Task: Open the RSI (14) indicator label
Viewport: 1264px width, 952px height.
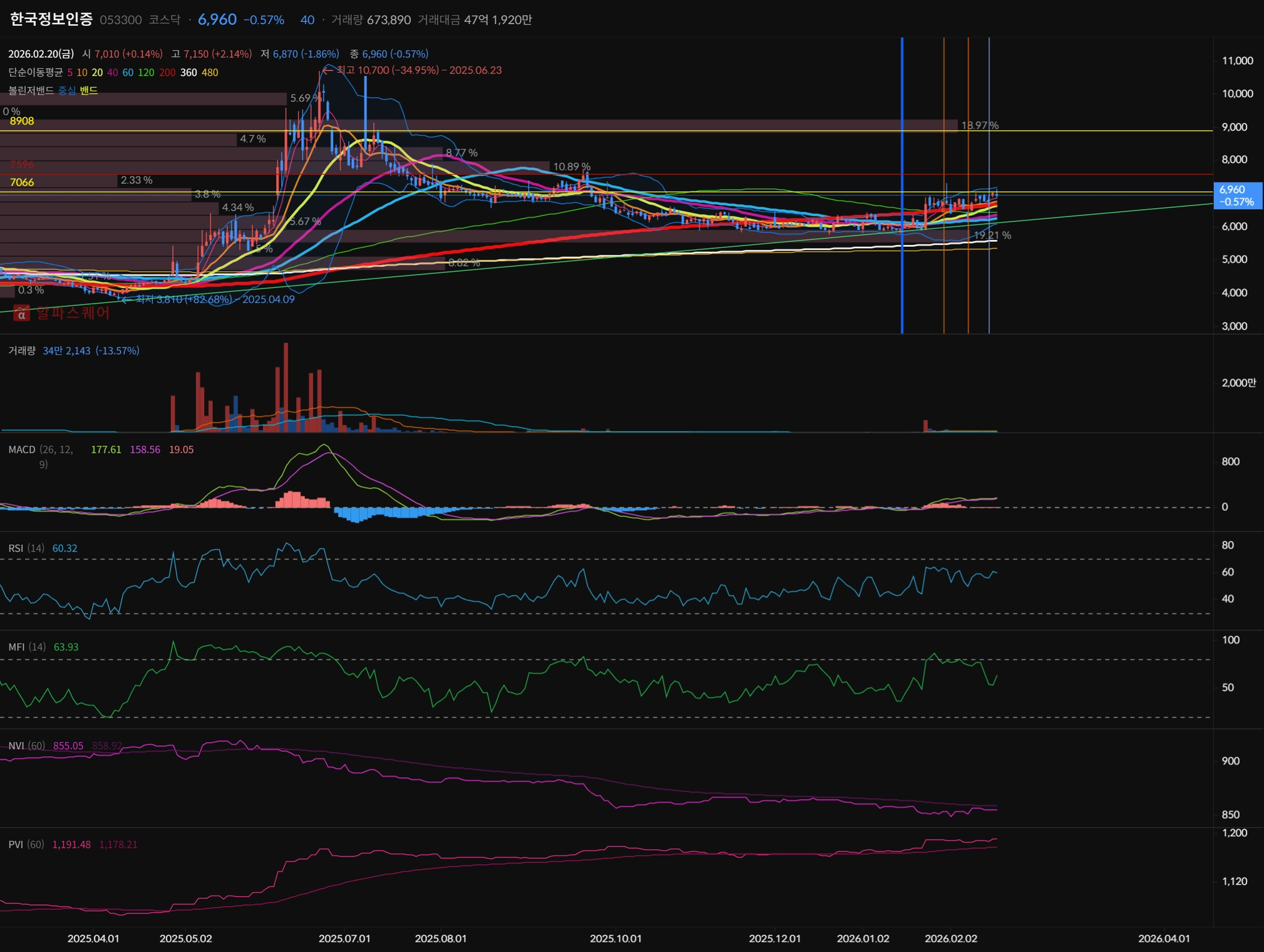Action: 26,548
